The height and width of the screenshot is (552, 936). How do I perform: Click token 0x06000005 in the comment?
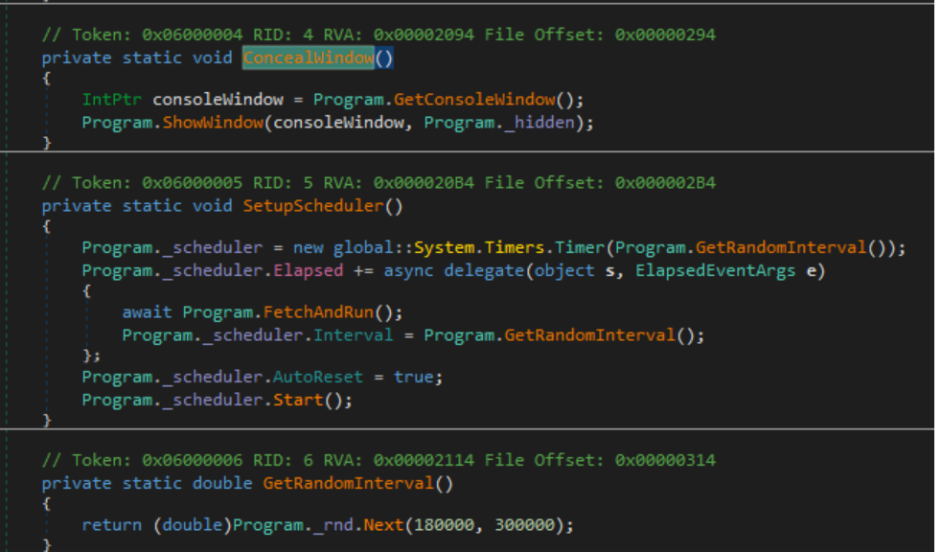192,183
